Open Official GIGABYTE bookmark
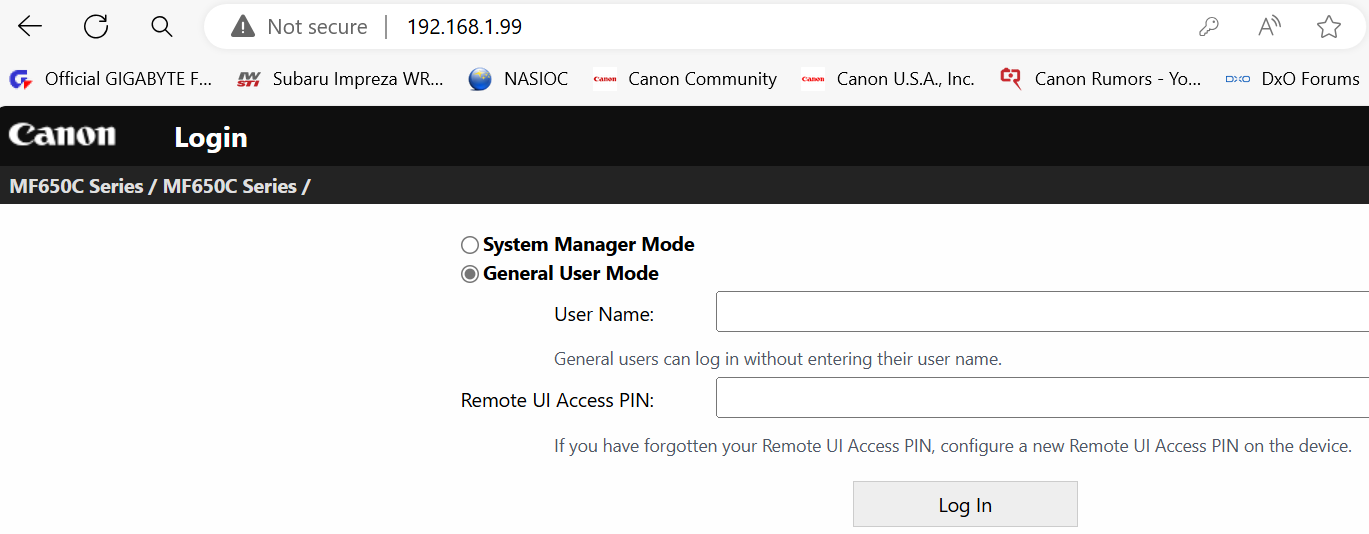The height and width of the screenshot is (534, 1369). pos(111,79)
